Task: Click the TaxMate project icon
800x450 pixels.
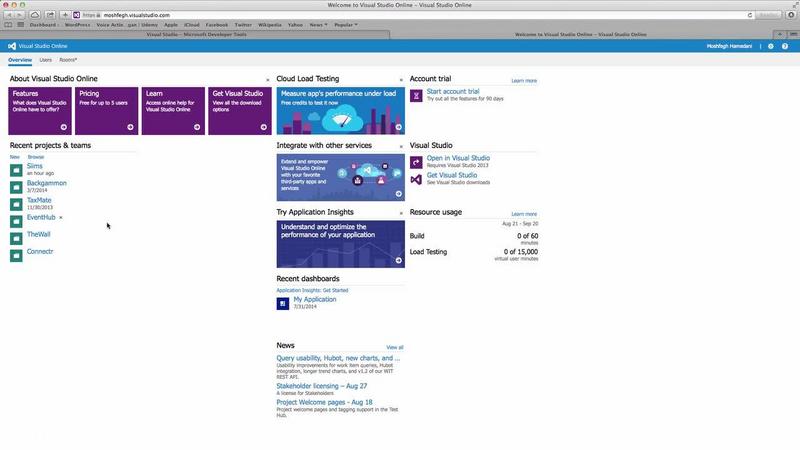Action: point(16,204)
